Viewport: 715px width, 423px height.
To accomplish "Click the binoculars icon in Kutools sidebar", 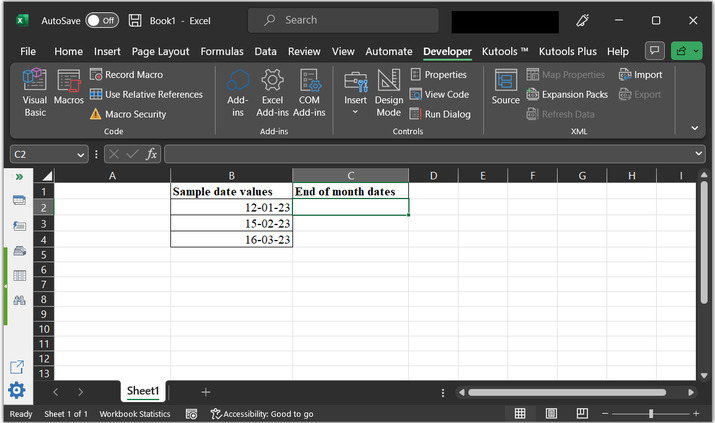I will (19, 300).
